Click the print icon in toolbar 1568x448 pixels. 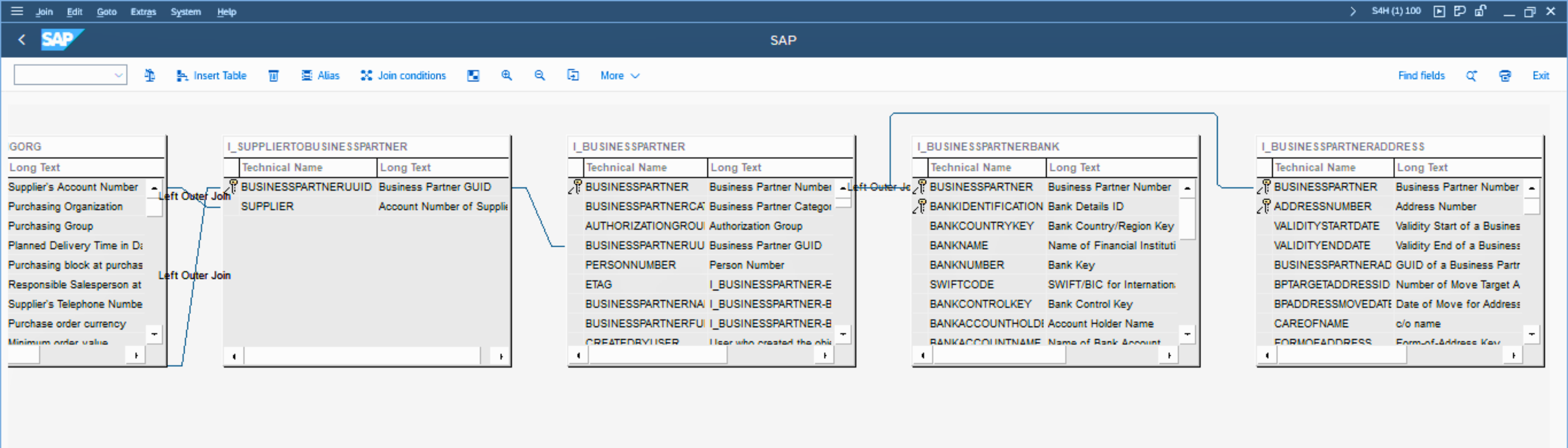[1505, 75]
